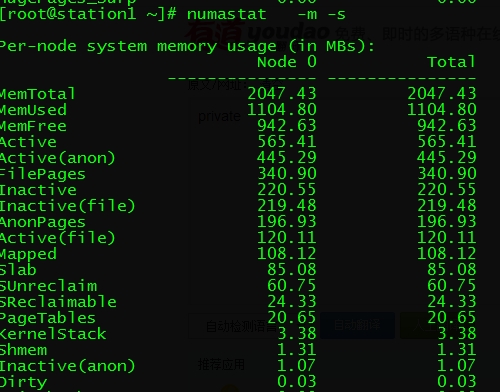Click Active(file) value 120.11 under Node 0
This screenshot has height=392, width=500.
(287, 238)
